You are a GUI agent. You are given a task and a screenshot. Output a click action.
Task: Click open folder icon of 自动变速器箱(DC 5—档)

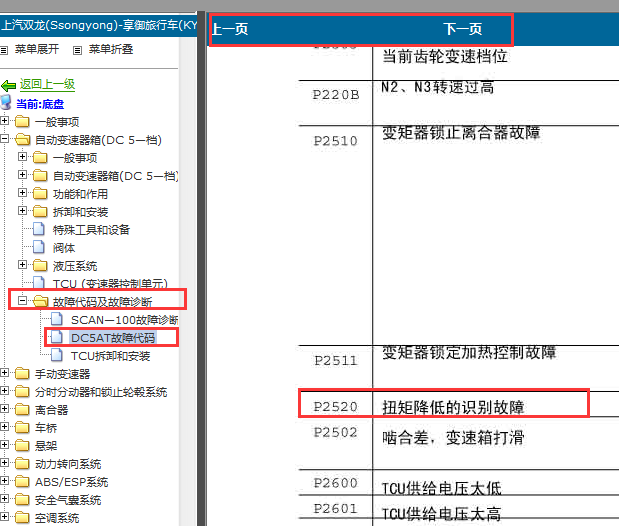[23, 139]
